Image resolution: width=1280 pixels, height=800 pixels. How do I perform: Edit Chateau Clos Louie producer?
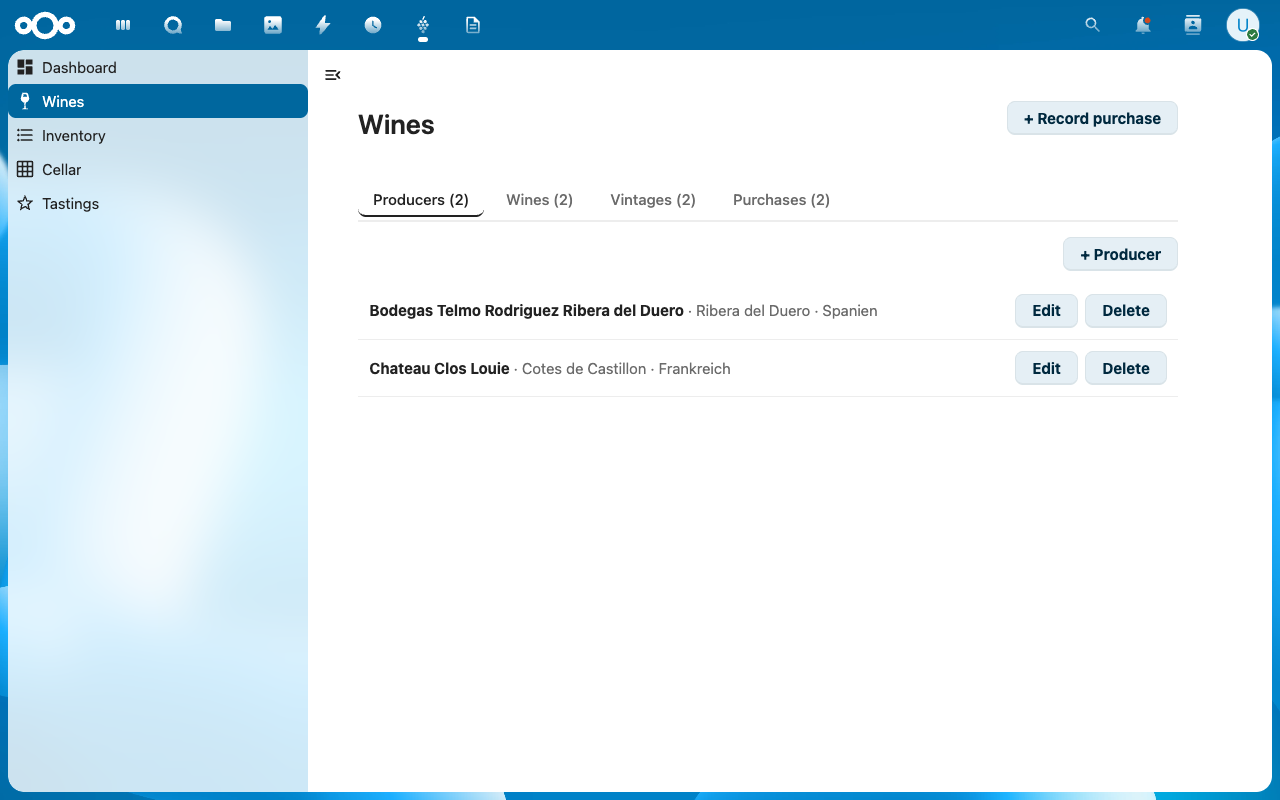pyautogui.click(x=1046, y=368)
